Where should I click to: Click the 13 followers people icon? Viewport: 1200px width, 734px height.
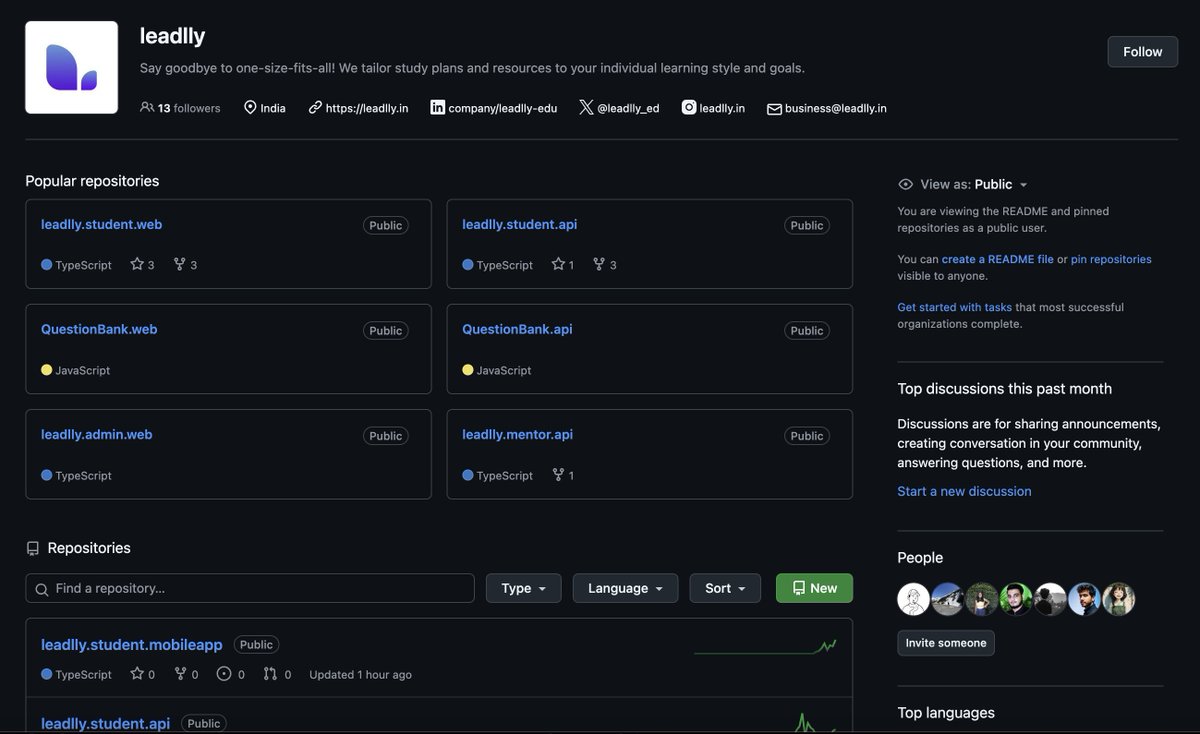point(147,107)
